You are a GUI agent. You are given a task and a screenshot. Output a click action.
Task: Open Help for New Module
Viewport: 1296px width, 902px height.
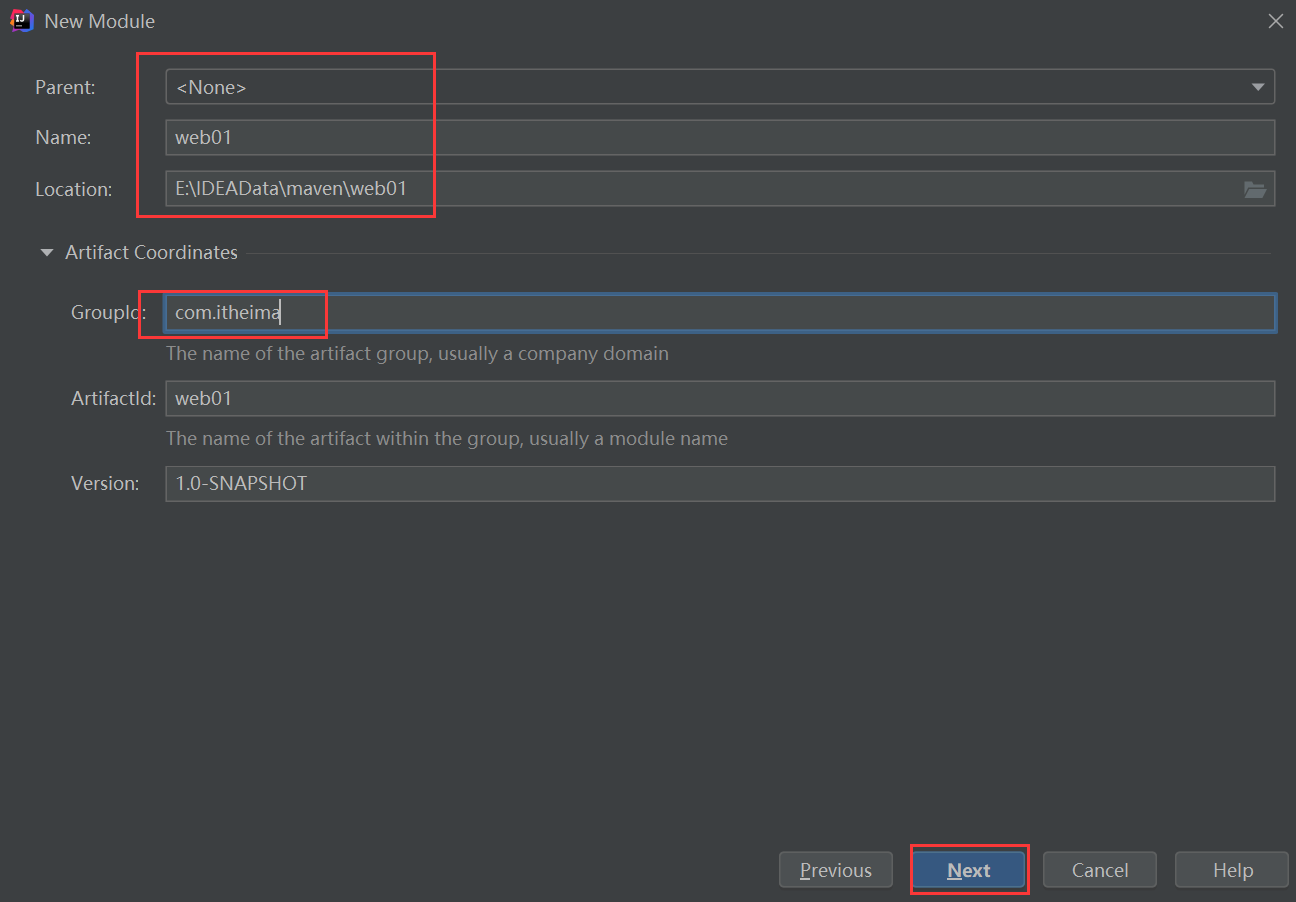click(1232, 870)
